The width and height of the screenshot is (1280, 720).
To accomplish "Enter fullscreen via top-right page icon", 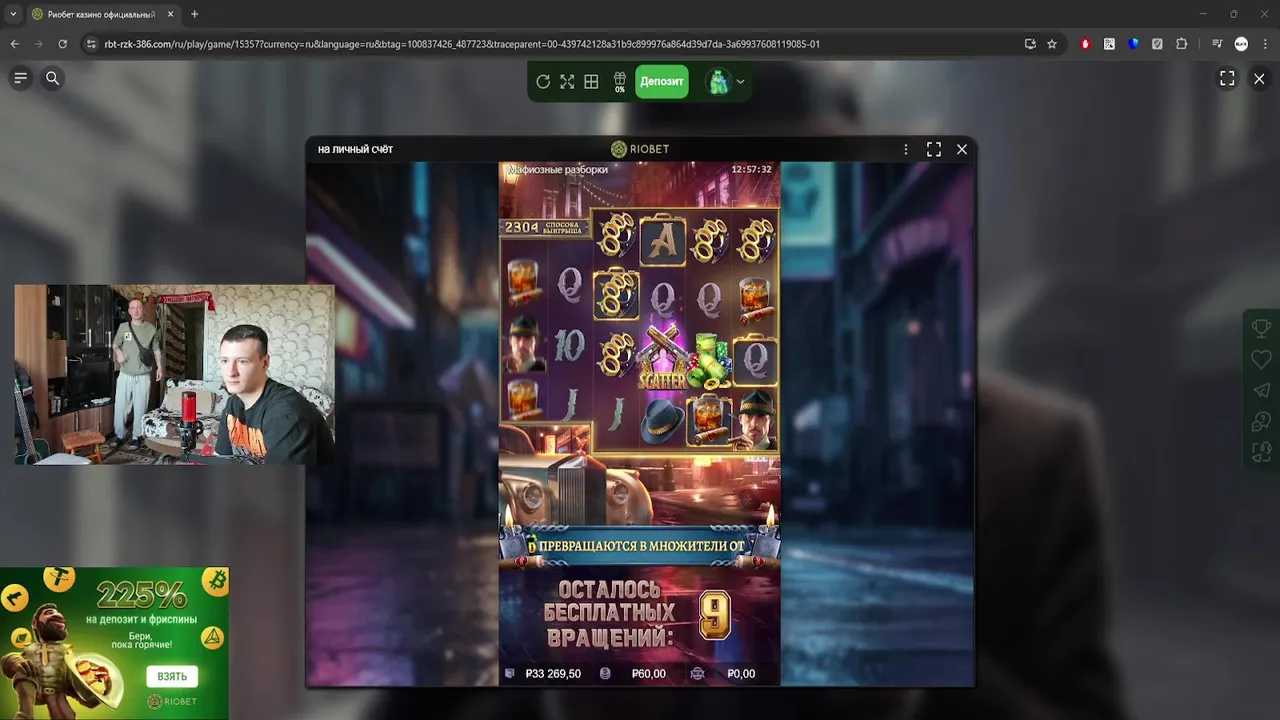I will (1227, 78).
